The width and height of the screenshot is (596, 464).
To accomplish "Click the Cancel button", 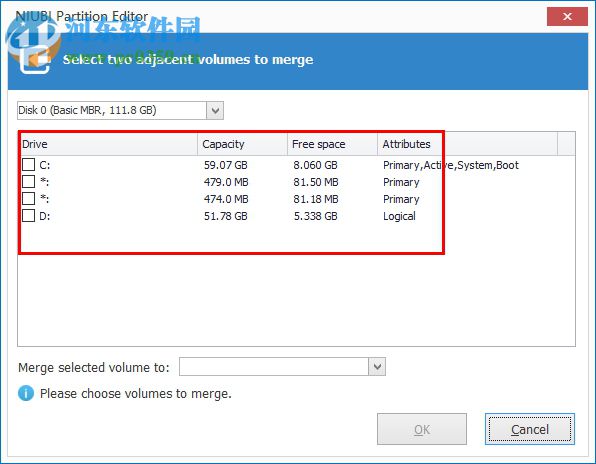I will [529, 429].
